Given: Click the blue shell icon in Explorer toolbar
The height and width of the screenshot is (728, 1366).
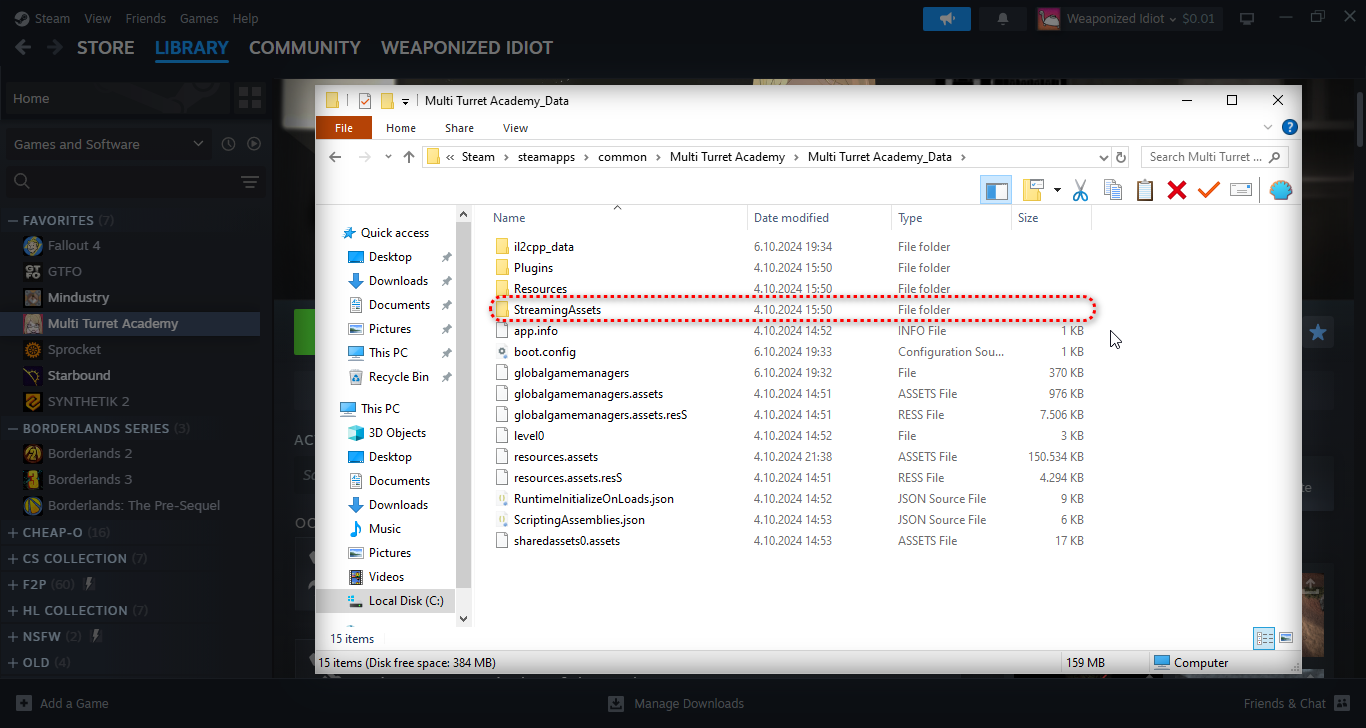Looking at the screenshot, I should [1281, 190].
